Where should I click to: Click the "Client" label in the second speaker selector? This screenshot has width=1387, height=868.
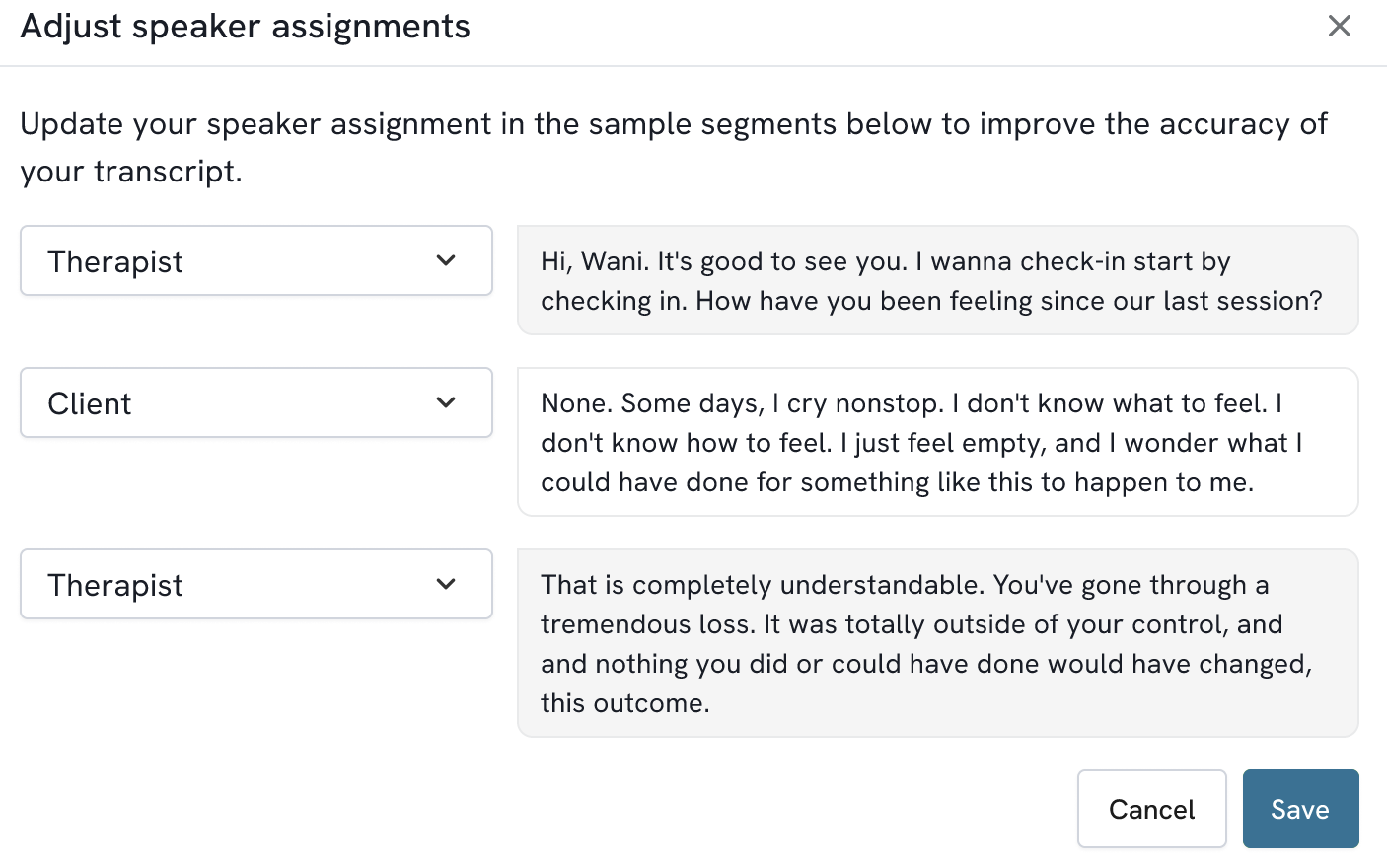[x=90, y=403]
